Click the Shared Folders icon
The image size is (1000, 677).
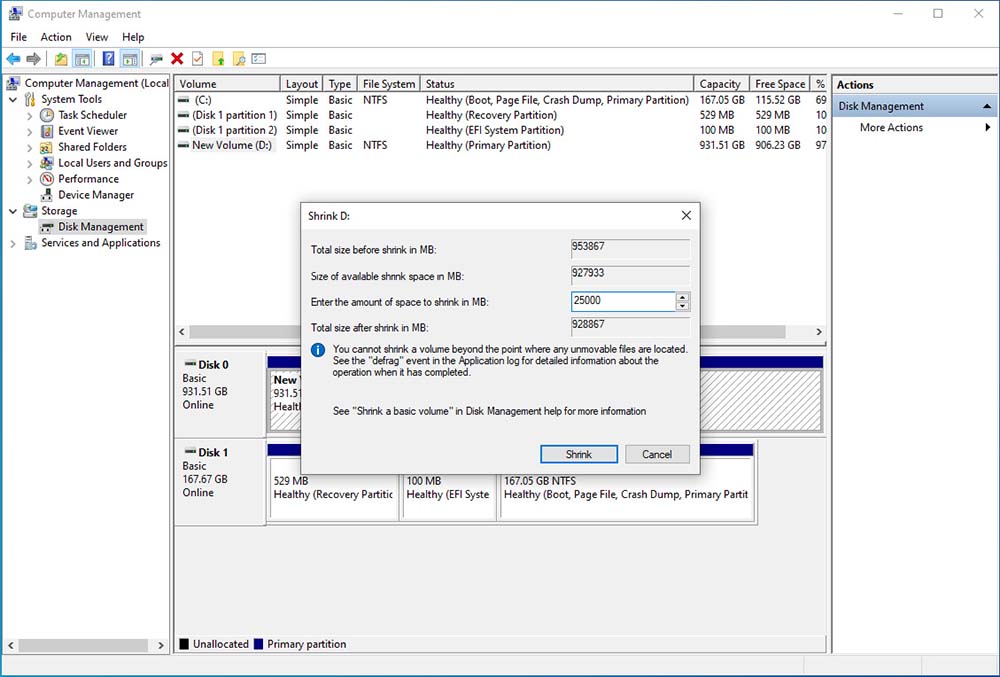tap(48, 147)
